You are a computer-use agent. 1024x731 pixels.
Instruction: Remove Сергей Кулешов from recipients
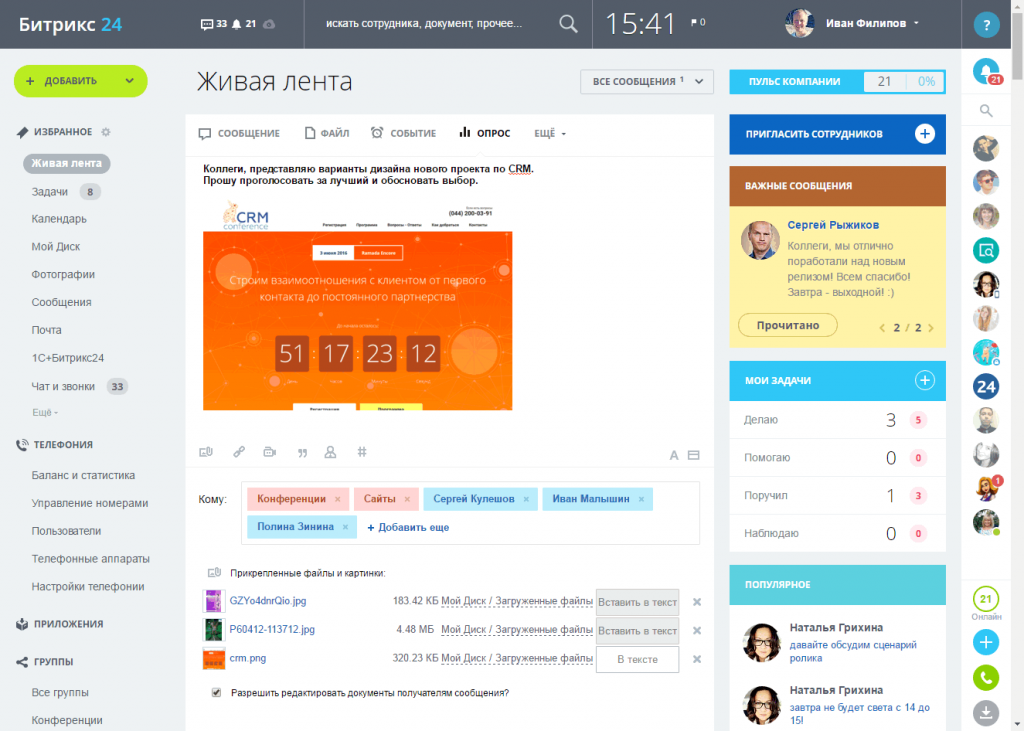(526, 499)
